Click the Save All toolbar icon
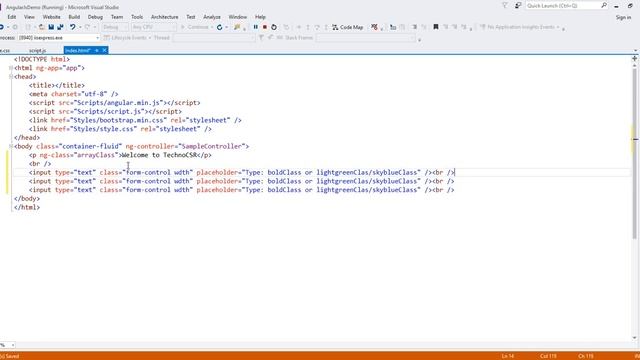The image size is (640, 360). click(60, 27)
